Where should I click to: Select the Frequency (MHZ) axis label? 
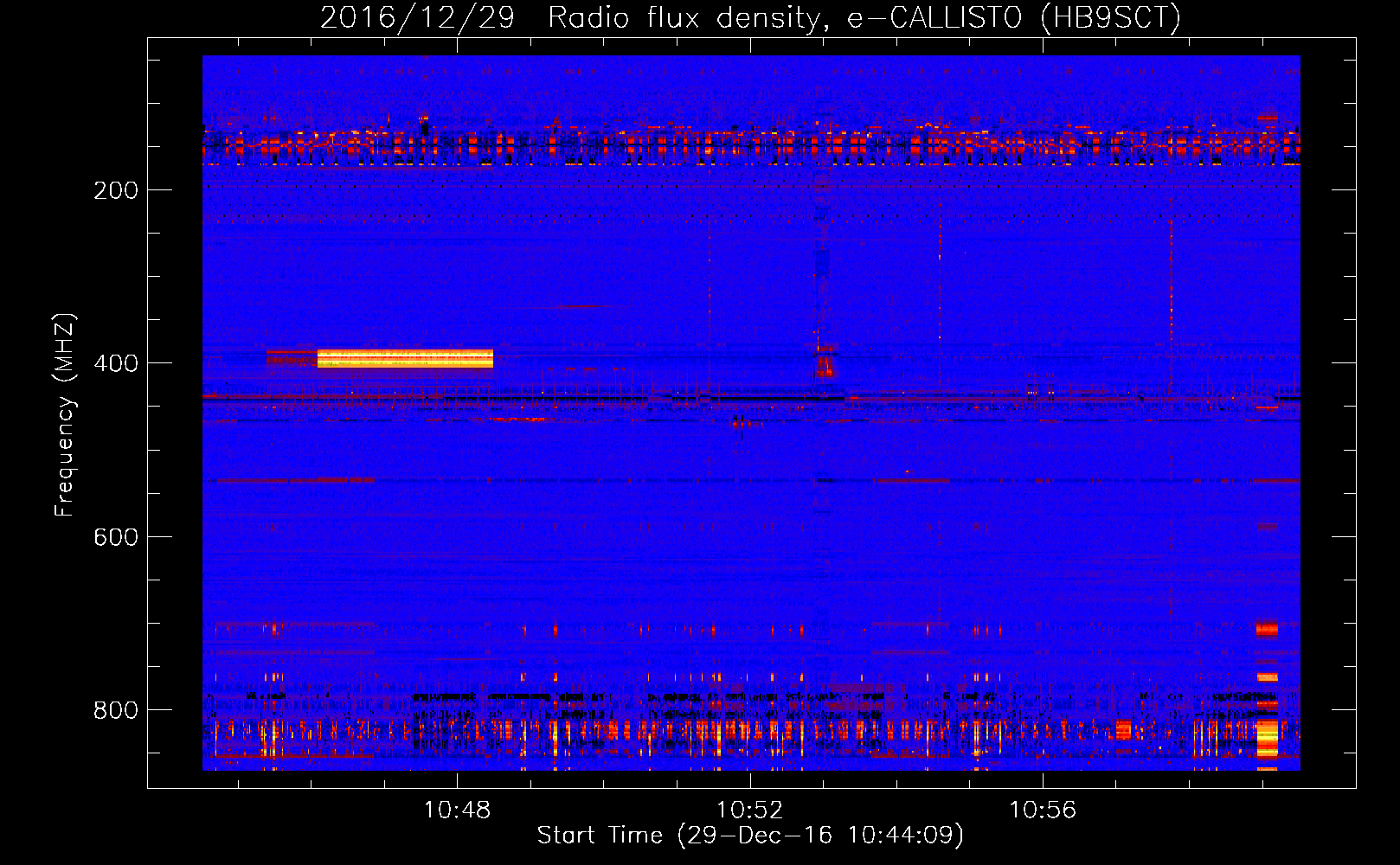(64, 415)
